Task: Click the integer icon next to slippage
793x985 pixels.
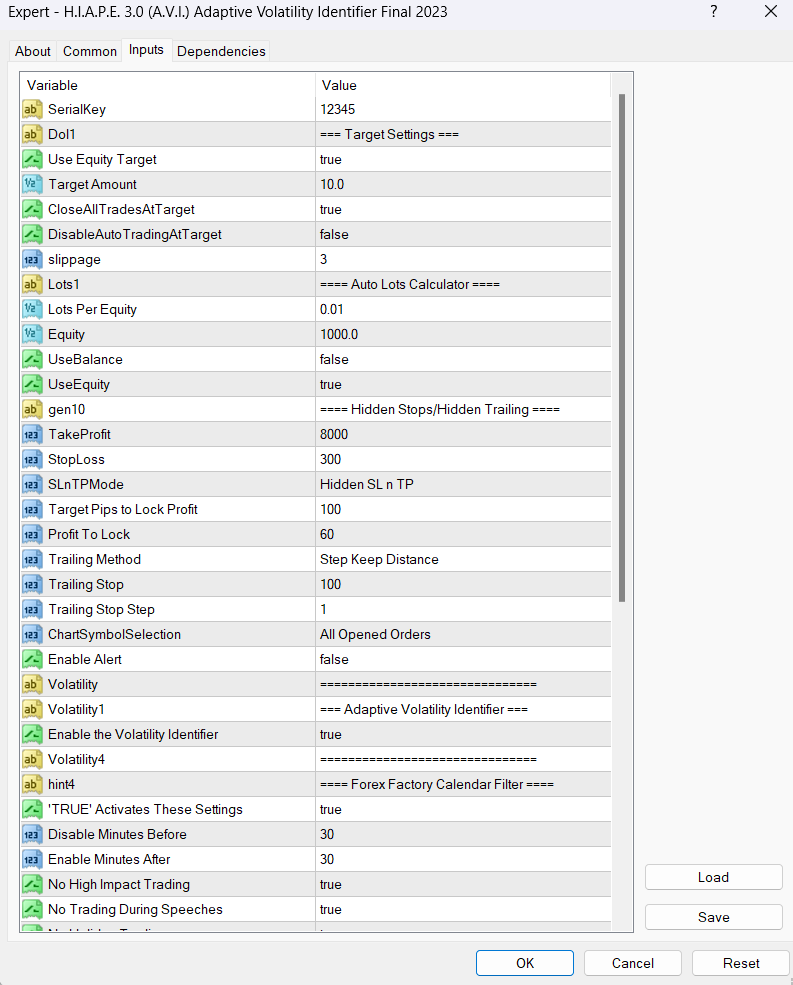Action: coord(32,260)
